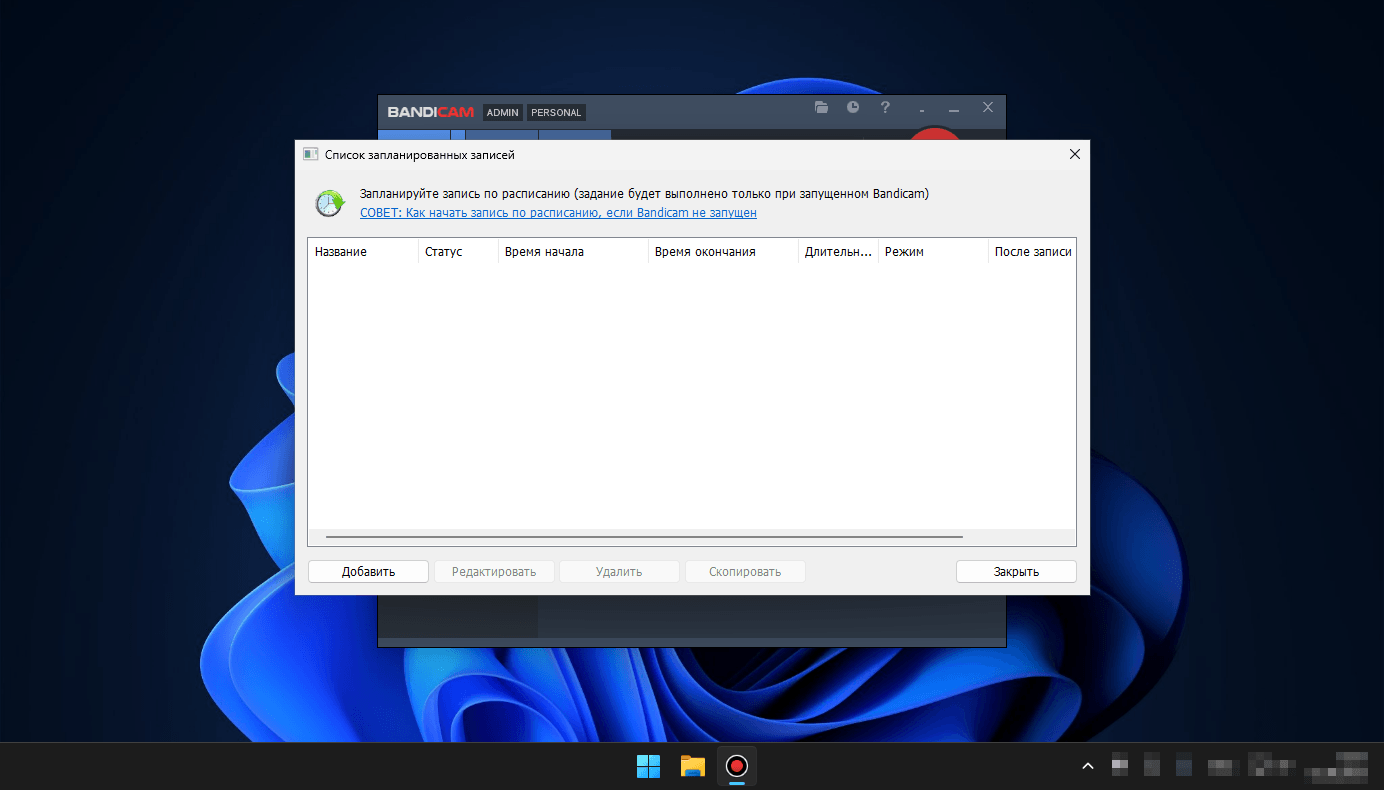Open the СОВЕТ link about scheduled recording
The width and height of the screenshot is (1384, 790).
(558, 213)
